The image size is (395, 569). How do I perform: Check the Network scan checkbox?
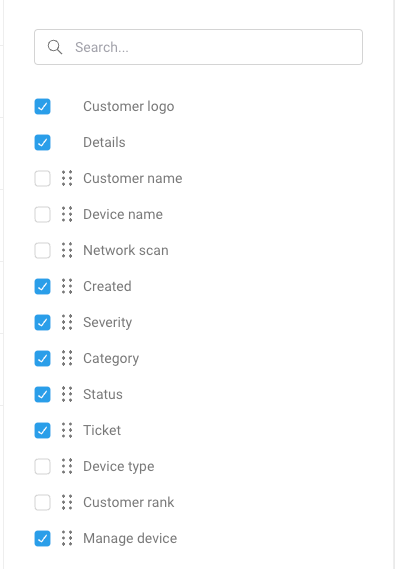coord(42,250)
